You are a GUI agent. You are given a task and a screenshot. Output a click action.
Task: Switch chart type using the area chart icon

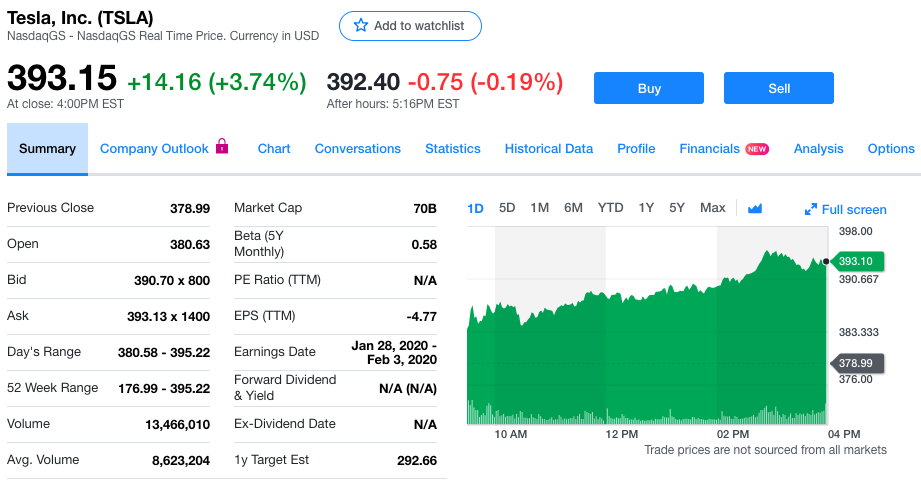point(755,208)
